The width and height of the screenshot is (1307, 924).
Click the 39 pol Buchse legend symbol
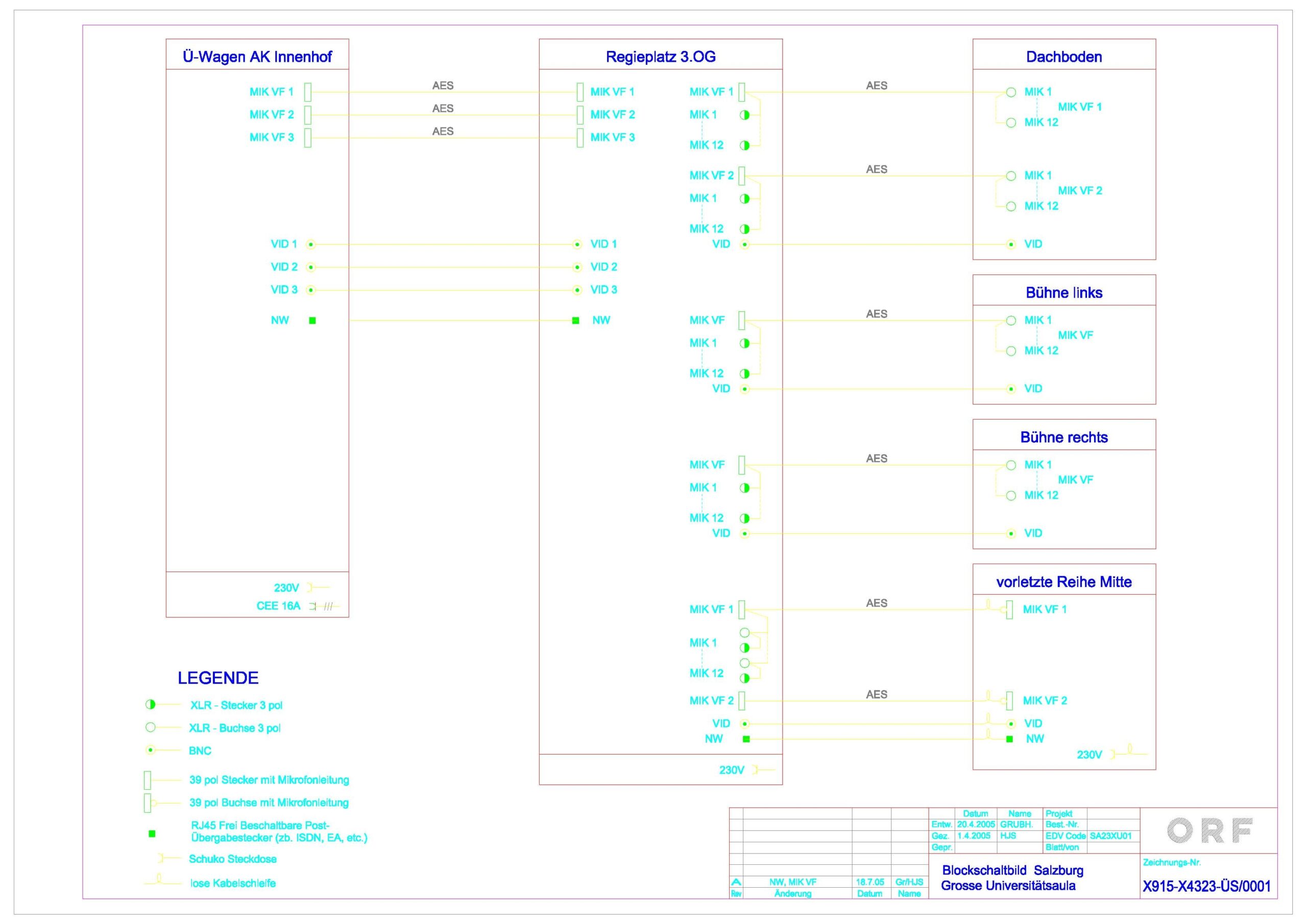pyautogui.click(x=148, y=803)
